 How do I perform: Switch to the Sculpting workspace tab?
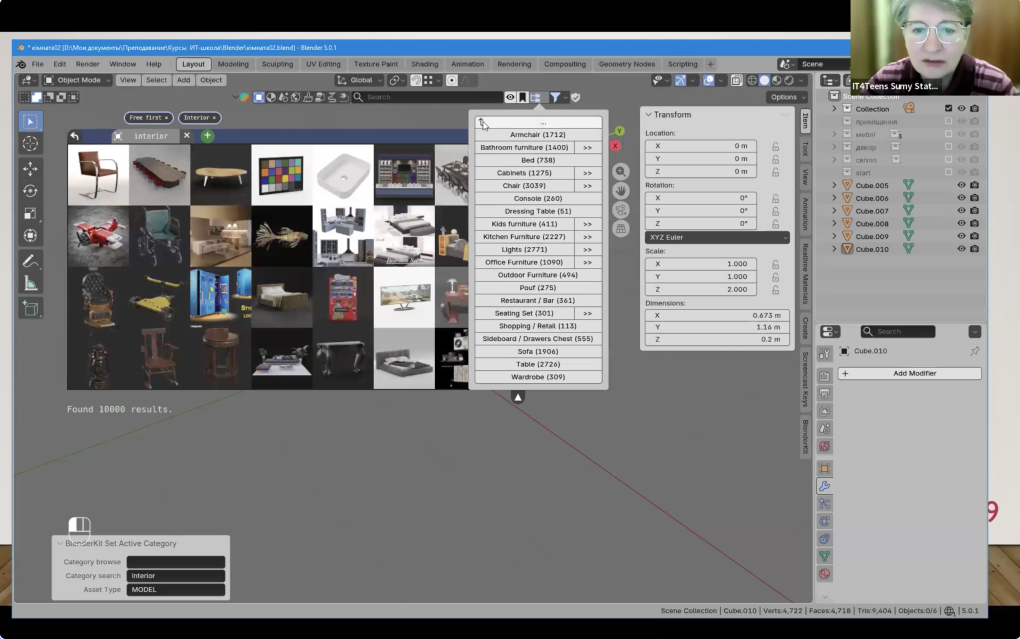[x=277, y=64]
